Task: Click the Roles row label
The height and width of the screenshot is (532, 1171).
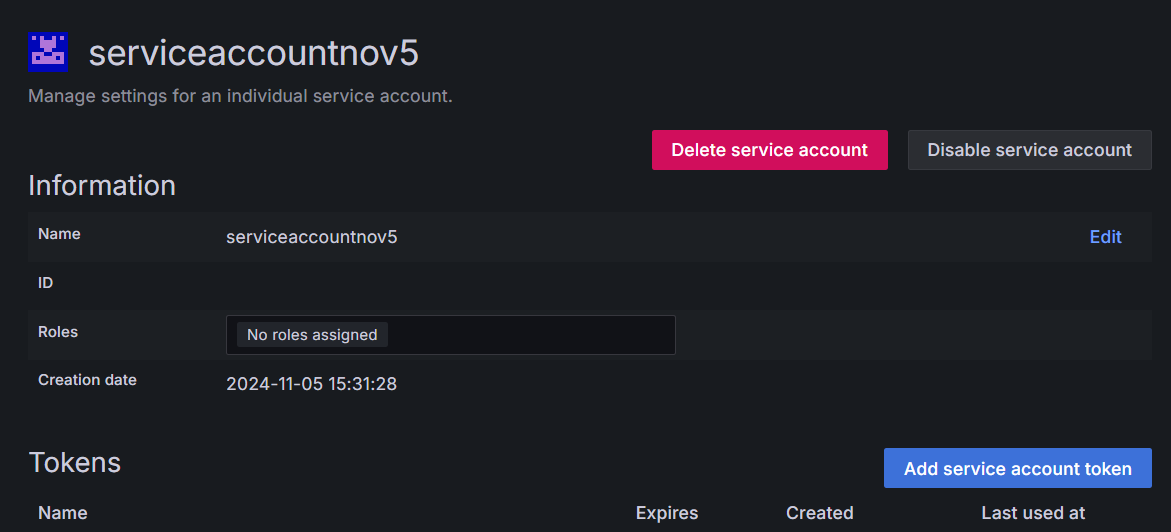Action: [x=58, y=332]
